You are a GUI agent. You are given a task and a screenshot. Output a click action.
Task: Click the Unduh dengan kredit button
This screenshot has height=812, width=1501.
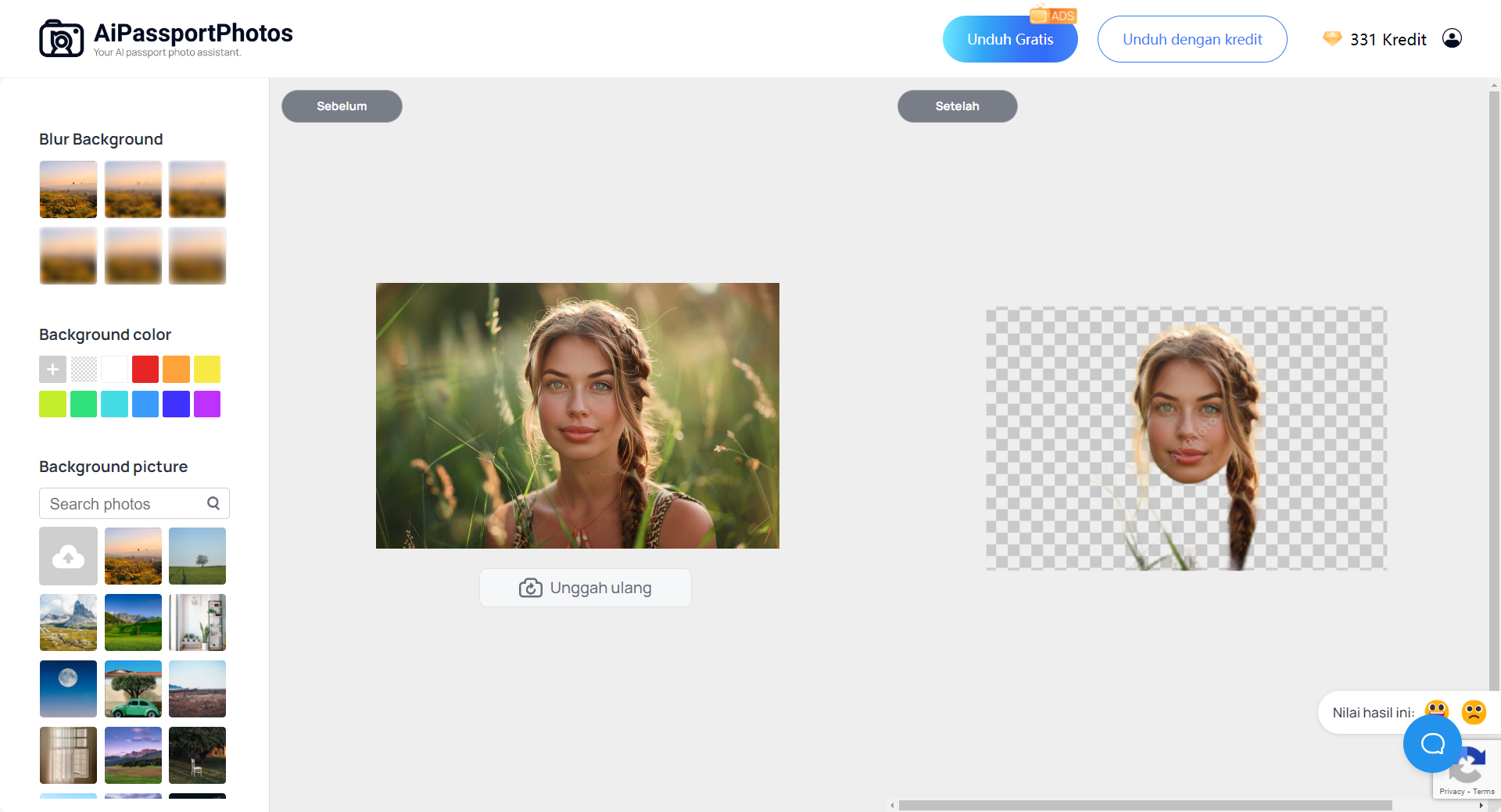[x=1192, y=38]
